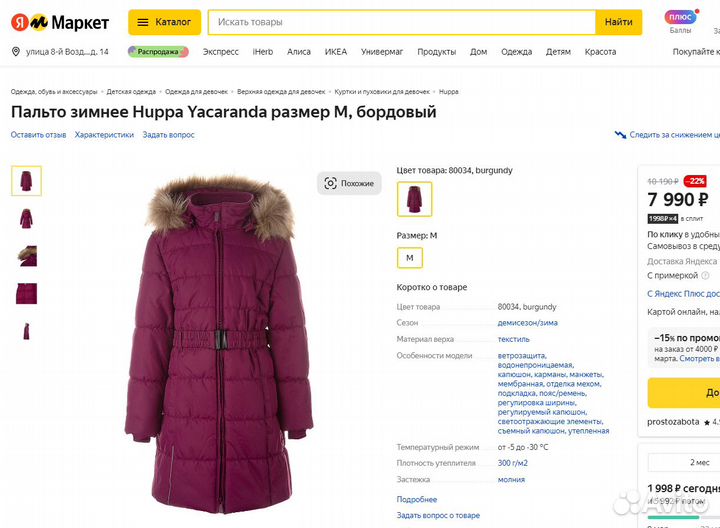Click the Плюс points badge icon
The image size is (720, 528).
681,17
